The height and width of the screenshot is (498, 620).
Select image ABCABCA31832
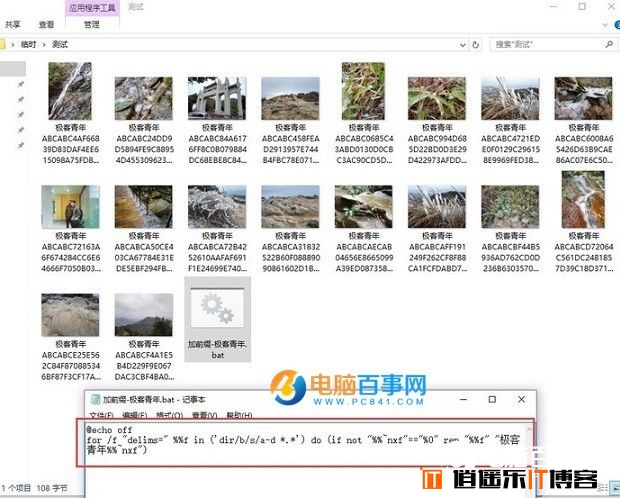290,206
